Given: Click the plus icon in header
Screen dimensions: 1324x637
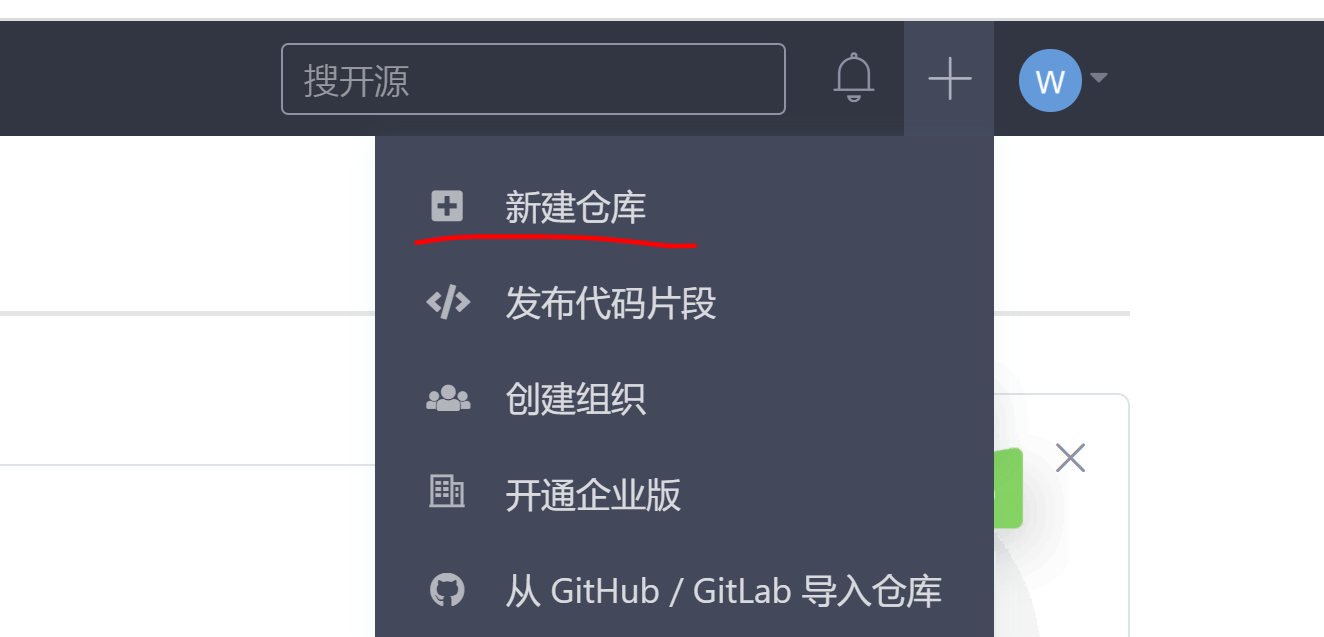Looking at the screenshot, I should (949, 78).
